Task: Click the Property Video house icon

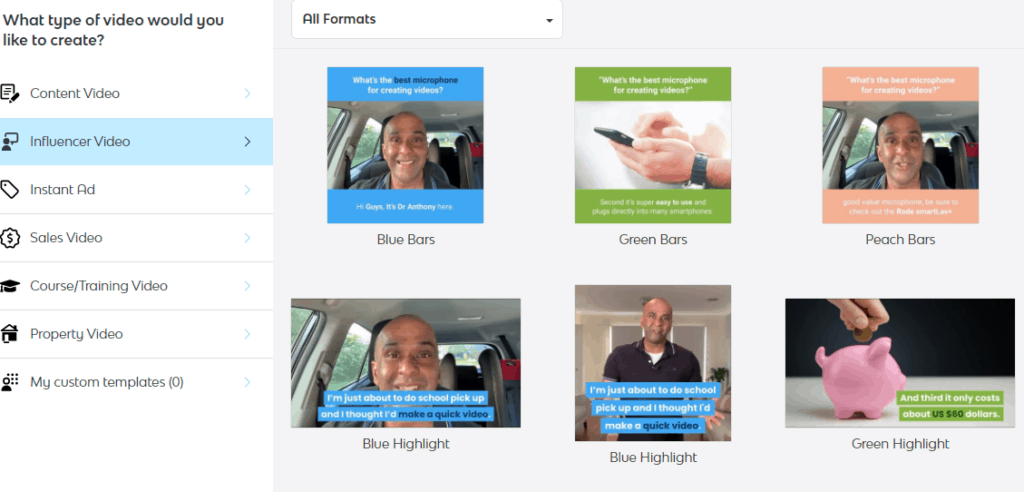Action: [x=9, y=334]
